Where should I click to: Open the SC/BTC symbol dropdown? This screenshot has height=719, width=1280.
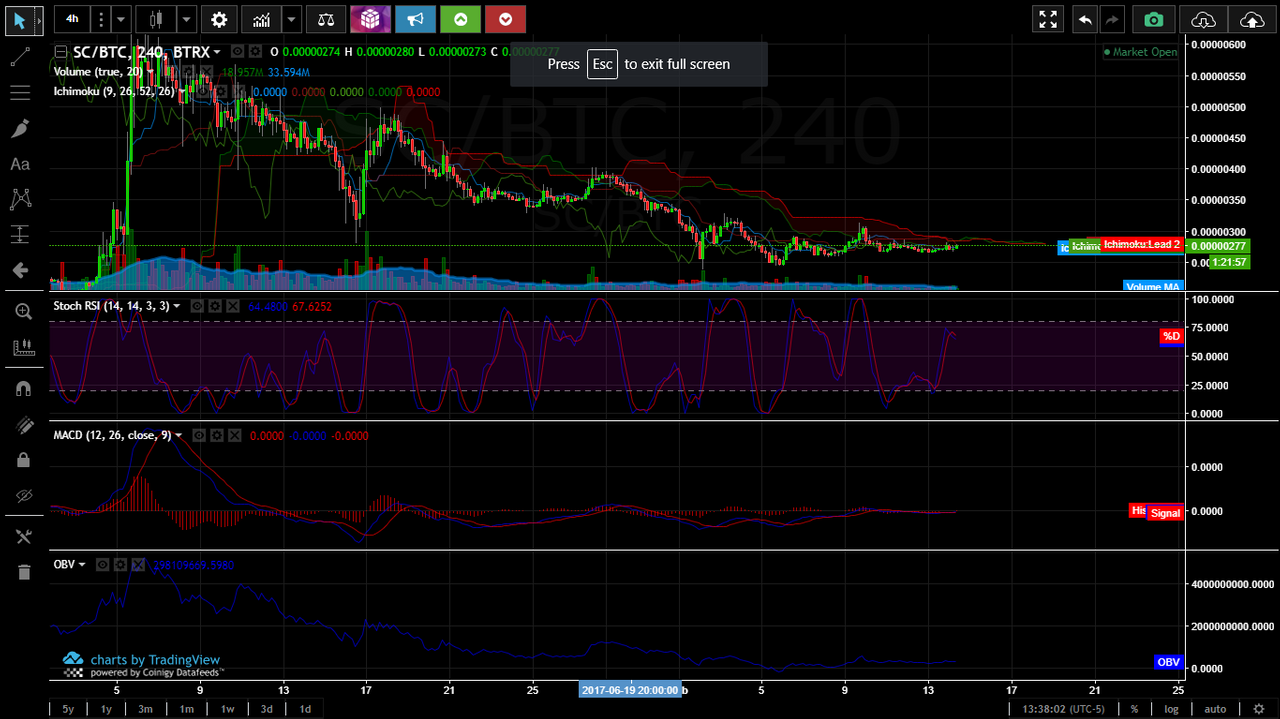click(218, 52)
